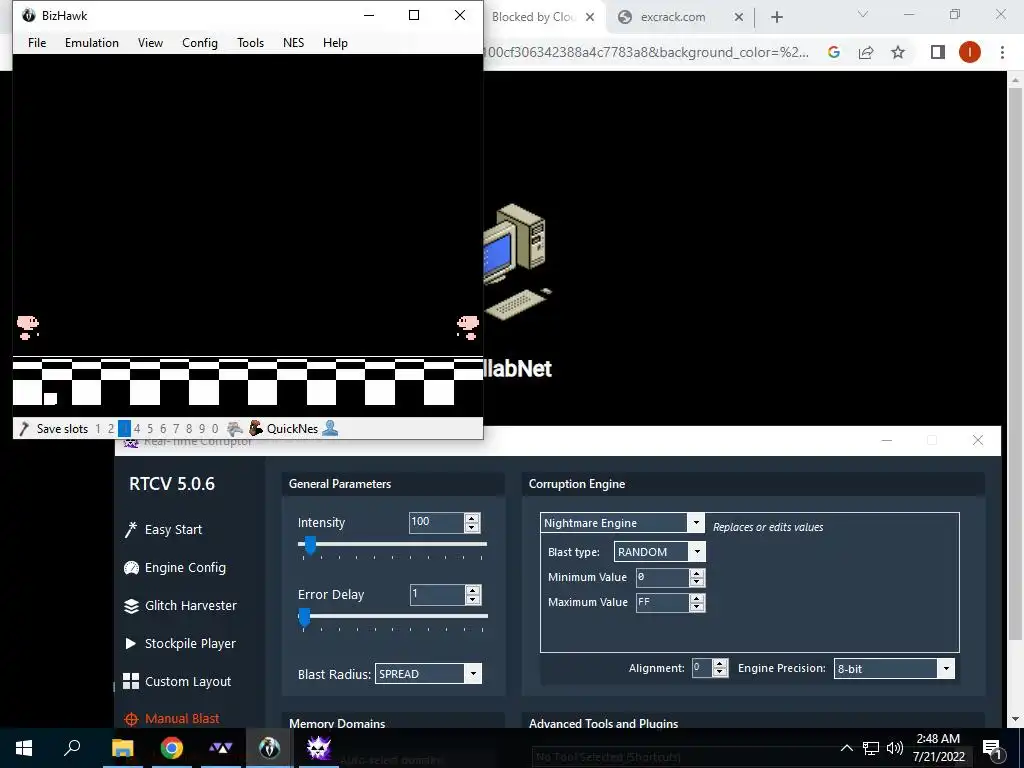Decrease Intensity with down arrow

click(472, 527)
